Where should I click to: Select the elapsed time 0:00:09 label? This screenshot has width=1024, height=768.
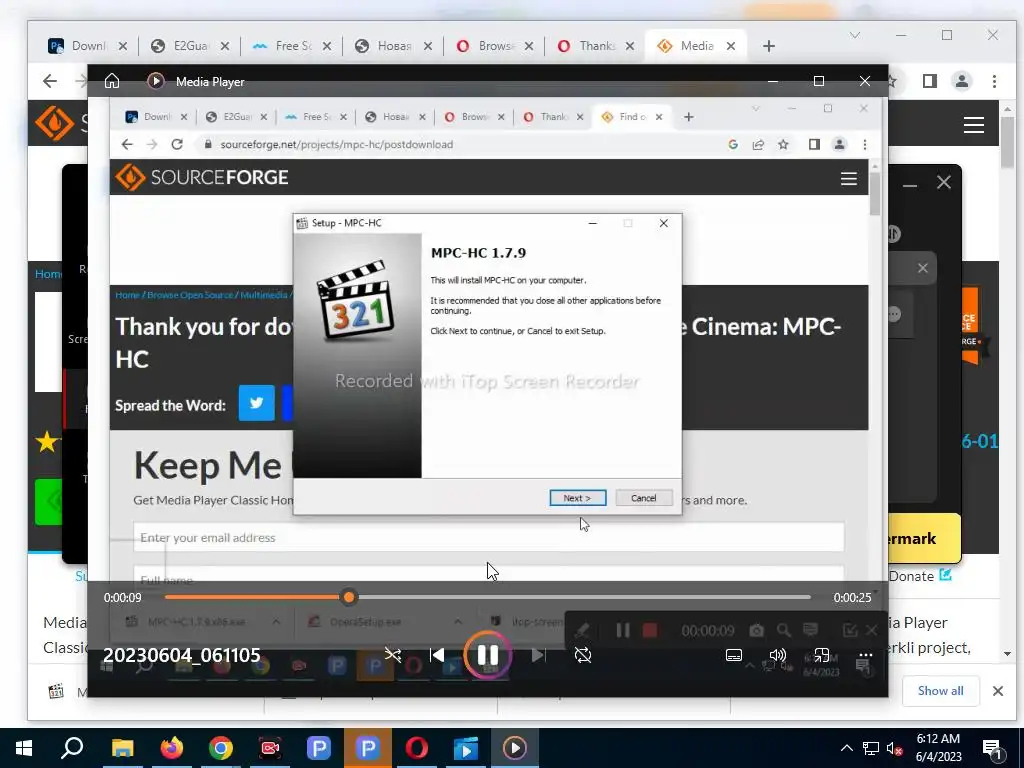pyautogui.click(x=122, y=598)
